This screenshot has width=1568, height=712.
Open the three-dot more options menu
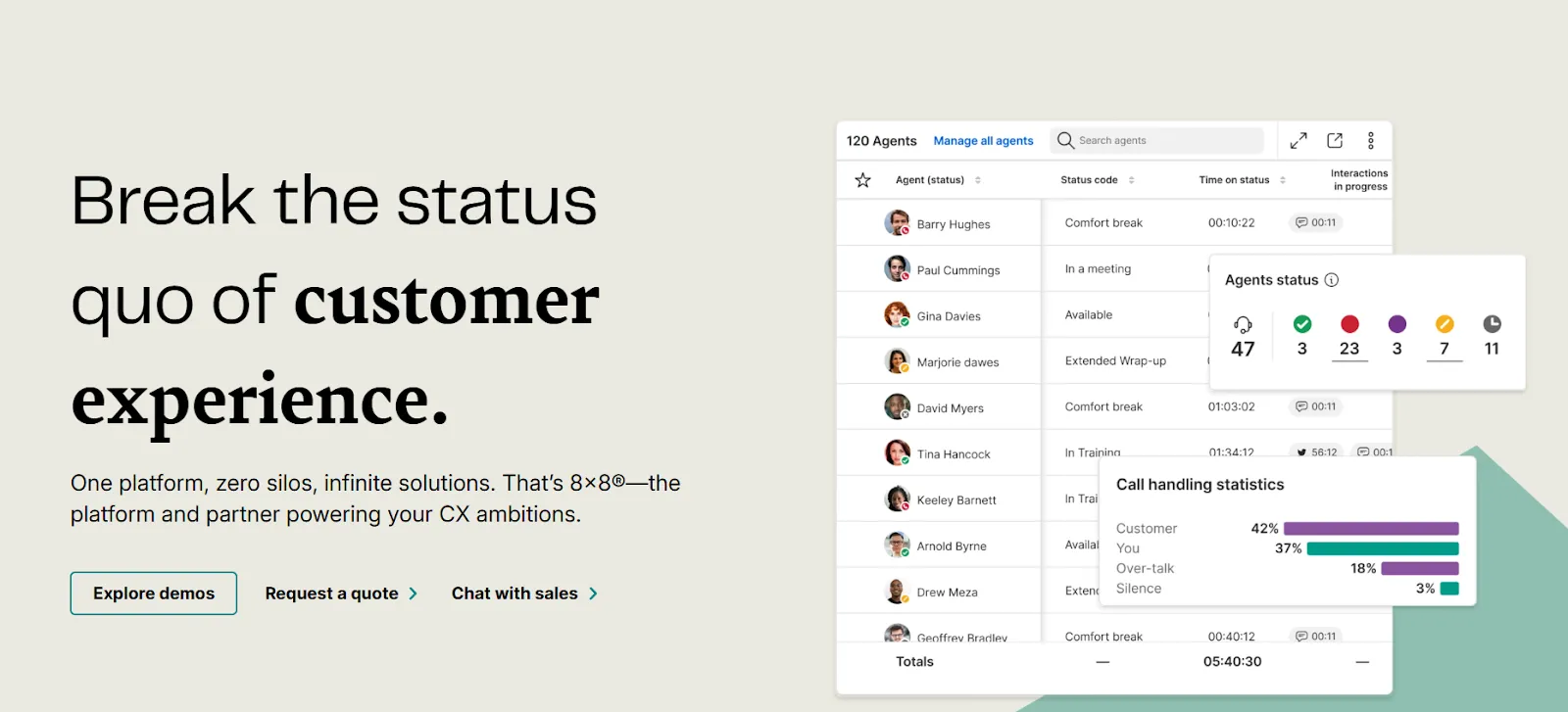pos(1371,141)
